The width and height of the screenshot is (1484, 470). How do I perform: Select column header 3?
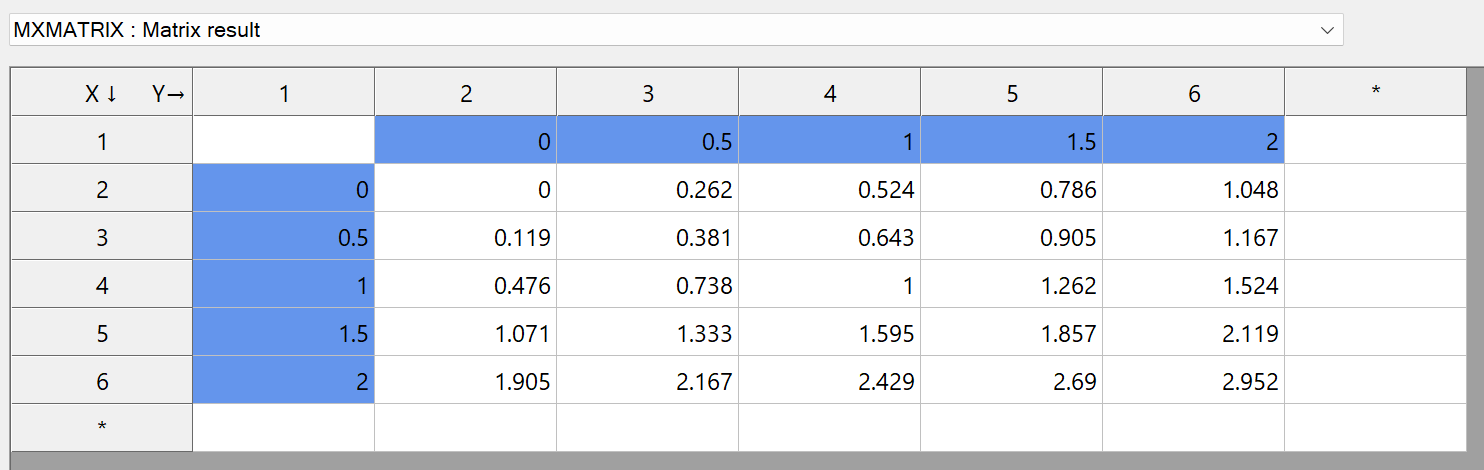[648, 93]
